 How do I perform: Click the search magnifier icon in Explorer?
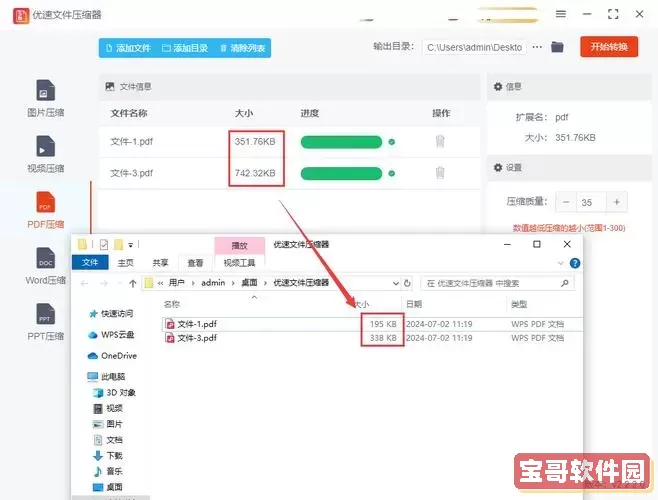pyautogui.click(x=565, y=283)
